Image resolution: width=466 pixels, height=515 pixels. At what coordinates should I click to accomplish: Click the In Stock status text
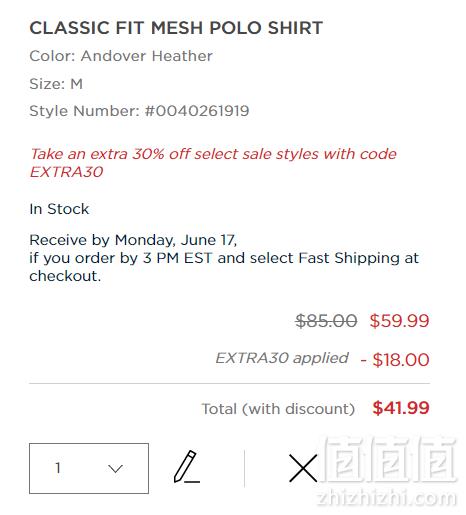tap(59, 209)
